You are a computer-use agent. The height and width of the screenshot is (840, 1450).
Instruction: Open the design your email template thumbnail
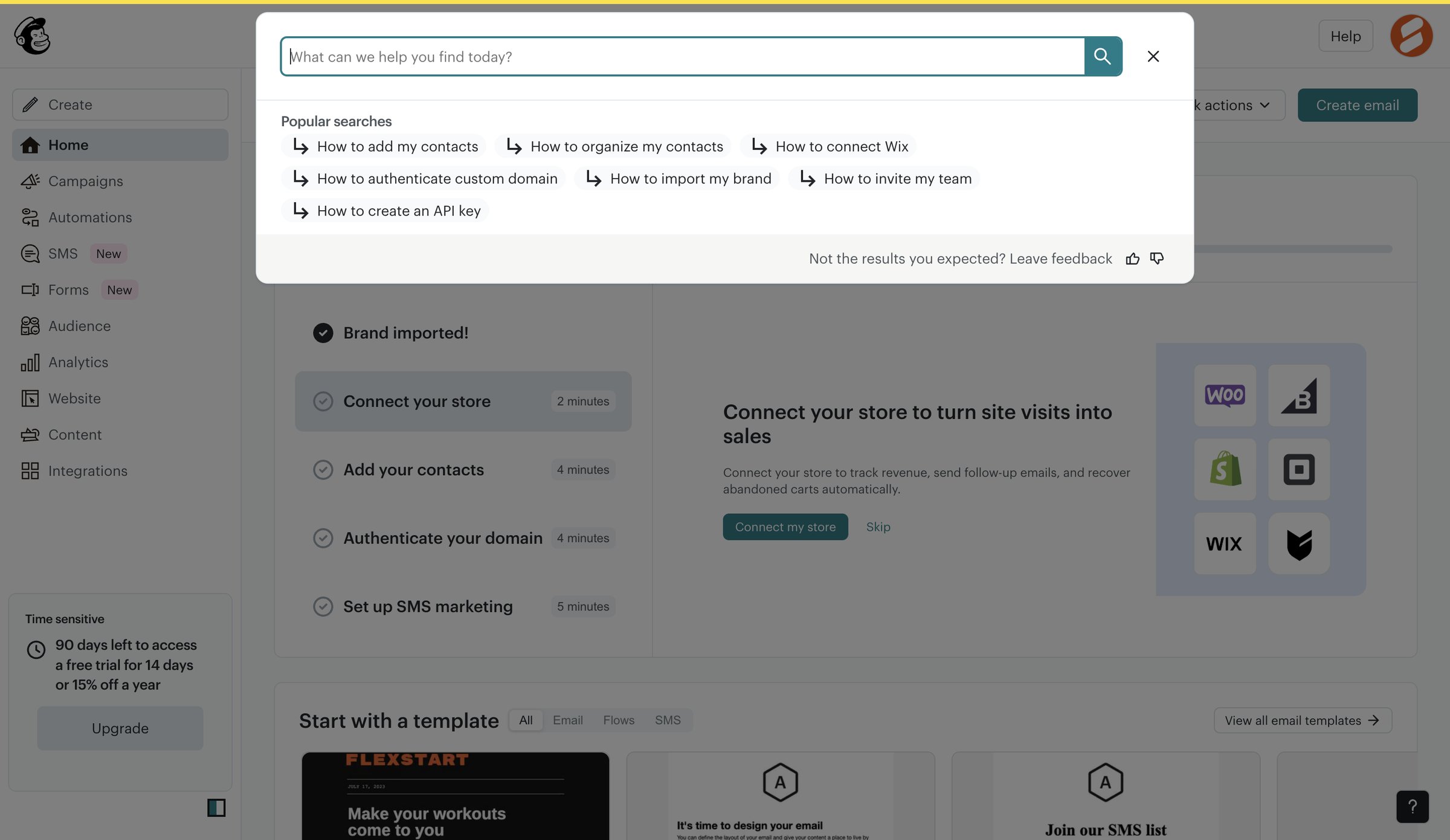[x=781, y=796]
